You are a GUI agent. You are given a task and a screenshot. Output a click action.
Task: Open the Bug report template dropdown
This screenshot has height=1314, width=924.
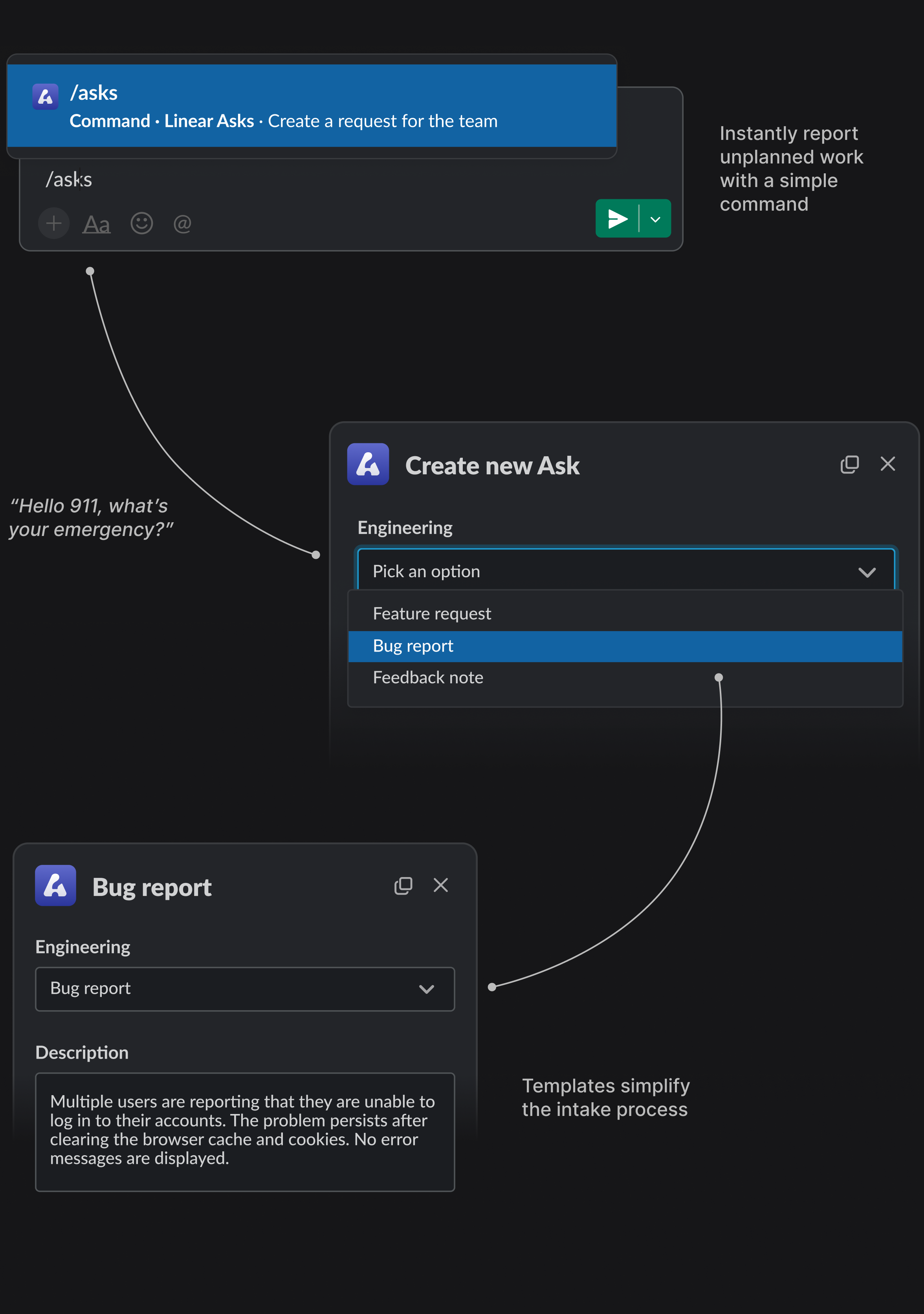[x=245, y=989]
